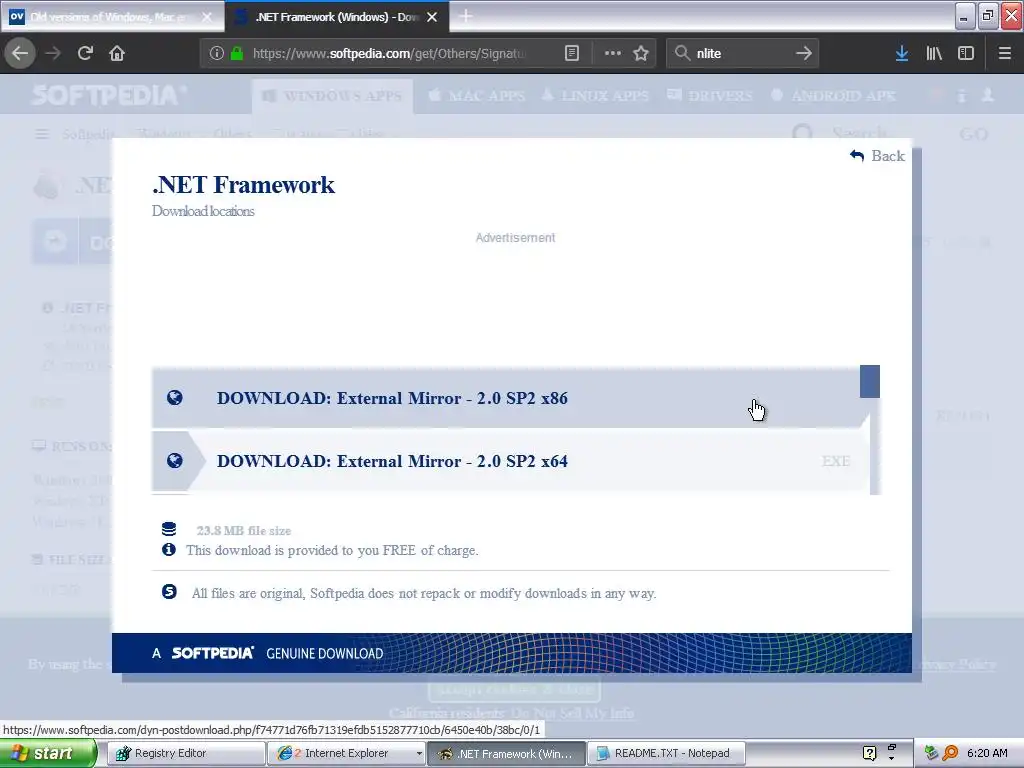This screenshot has width=1024, height=768.
Task: Download External Mirror 2.0 SP2 x64
Action: coord(511,461)
